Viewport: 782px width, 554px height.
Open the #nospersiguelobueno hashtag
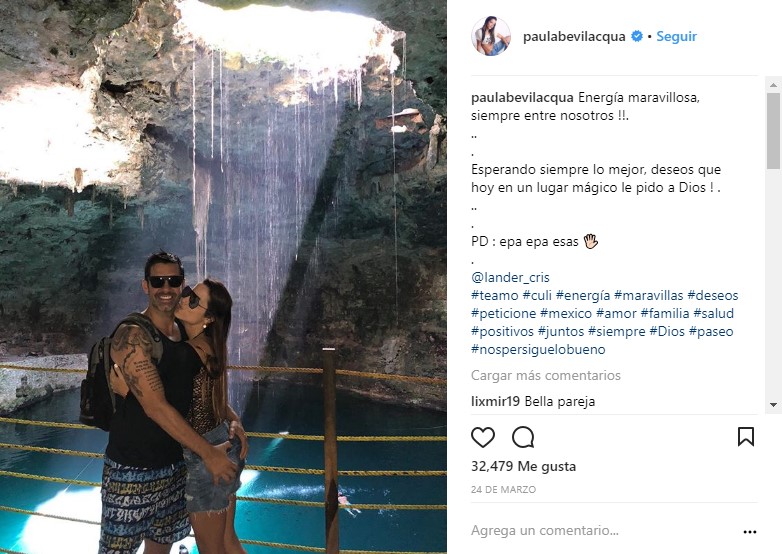[x=538, y=349]
